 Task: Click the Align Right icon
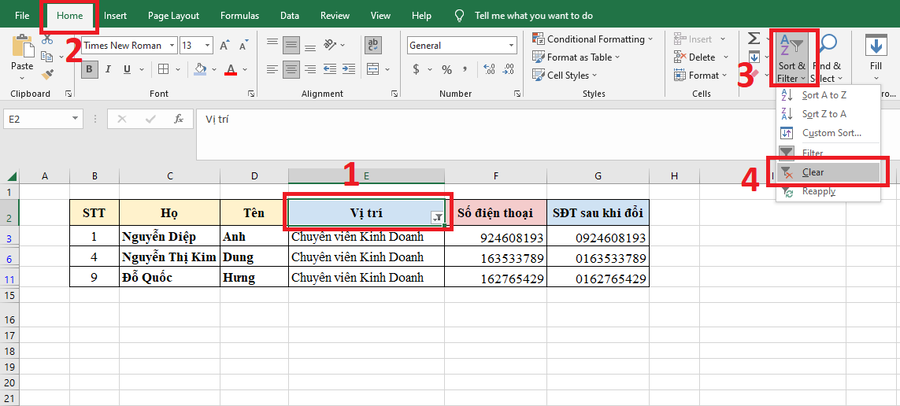point(310,69)
